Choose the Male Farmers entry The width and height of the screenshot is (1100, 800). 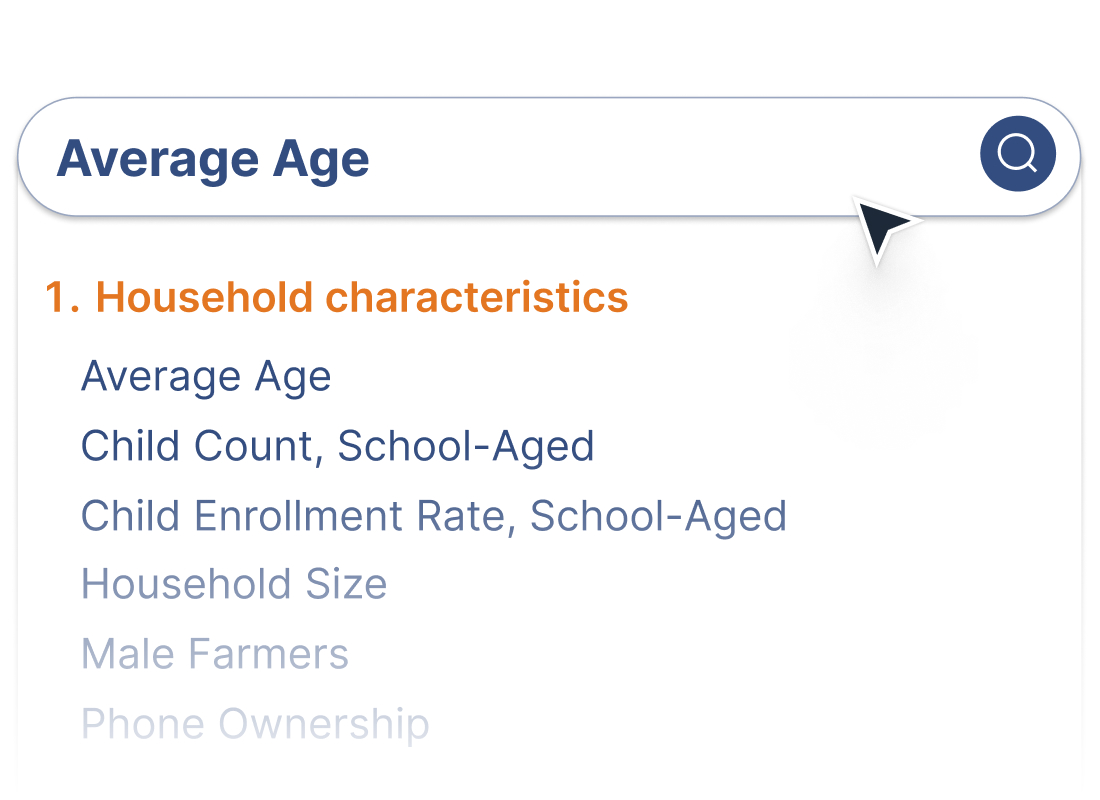click(x=215, y=654)
